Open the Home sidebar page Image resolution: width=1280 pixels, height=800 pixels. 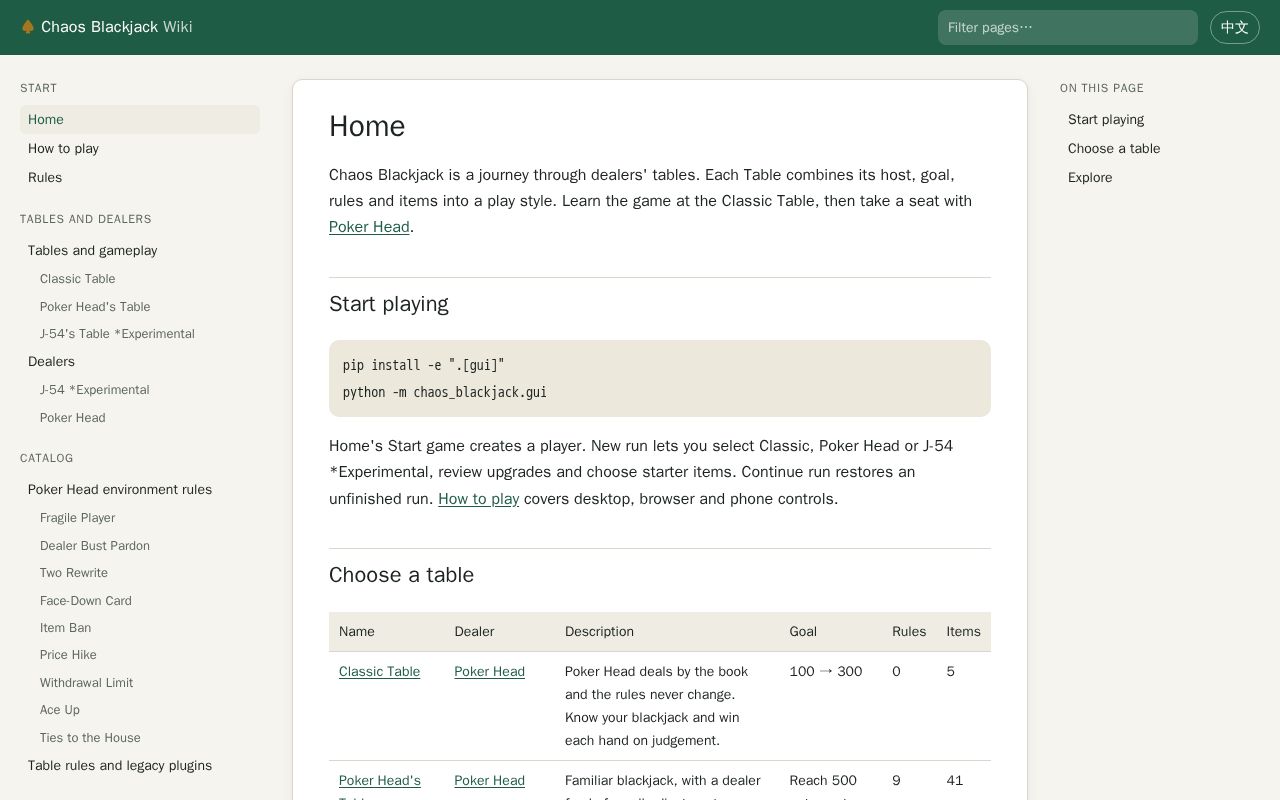point(140,120)
